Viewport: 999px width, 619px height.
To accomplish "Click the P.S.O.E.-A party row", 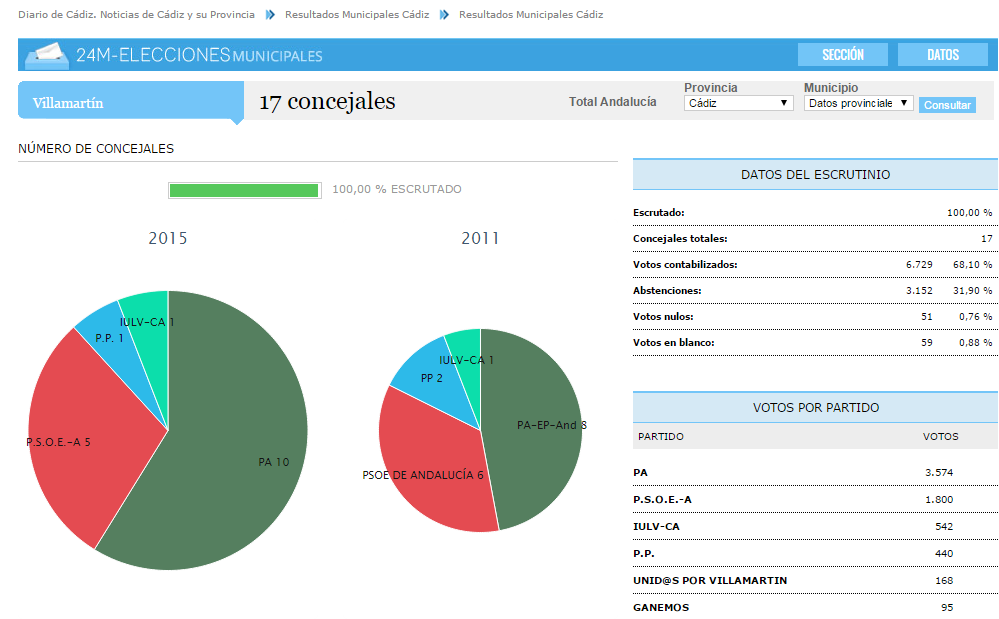I will coord(815,499).
